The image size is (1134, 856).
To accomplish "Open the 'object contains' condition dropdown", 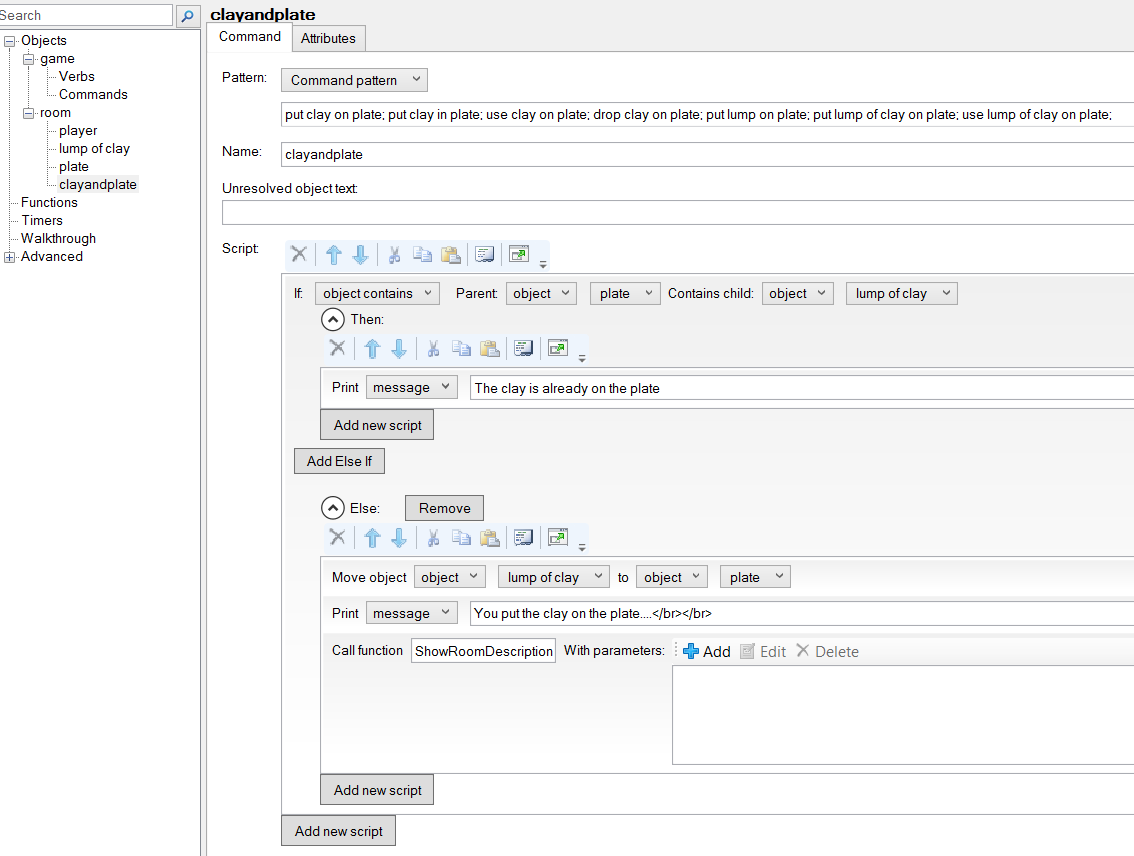I will tap(377, 293).
